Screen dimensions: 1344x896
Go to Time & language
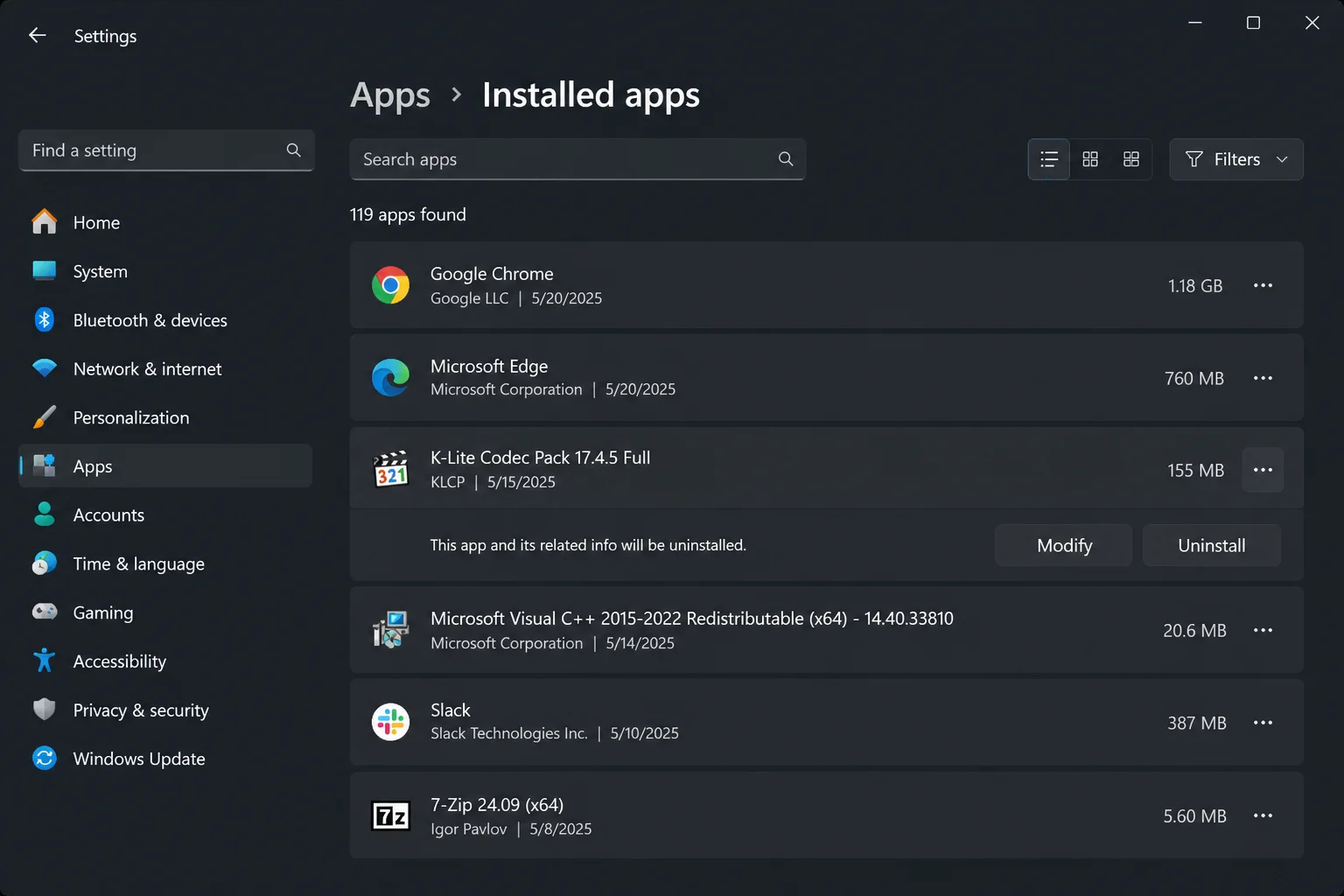(x=165, y=563)
